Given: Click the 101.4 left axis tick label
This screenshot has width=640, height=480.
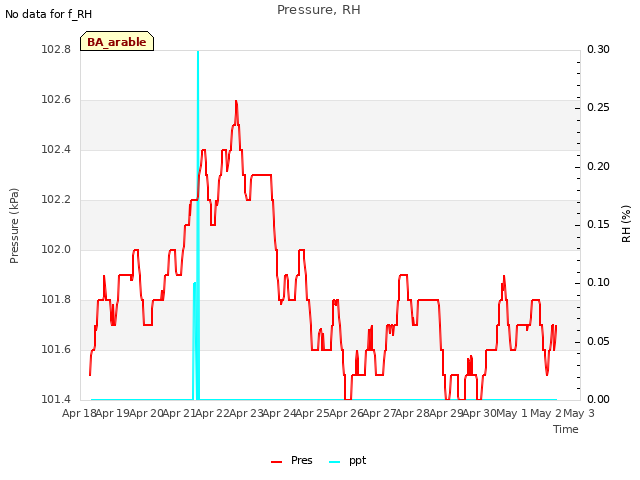Looking at the screenshot, I should [56, 399].
